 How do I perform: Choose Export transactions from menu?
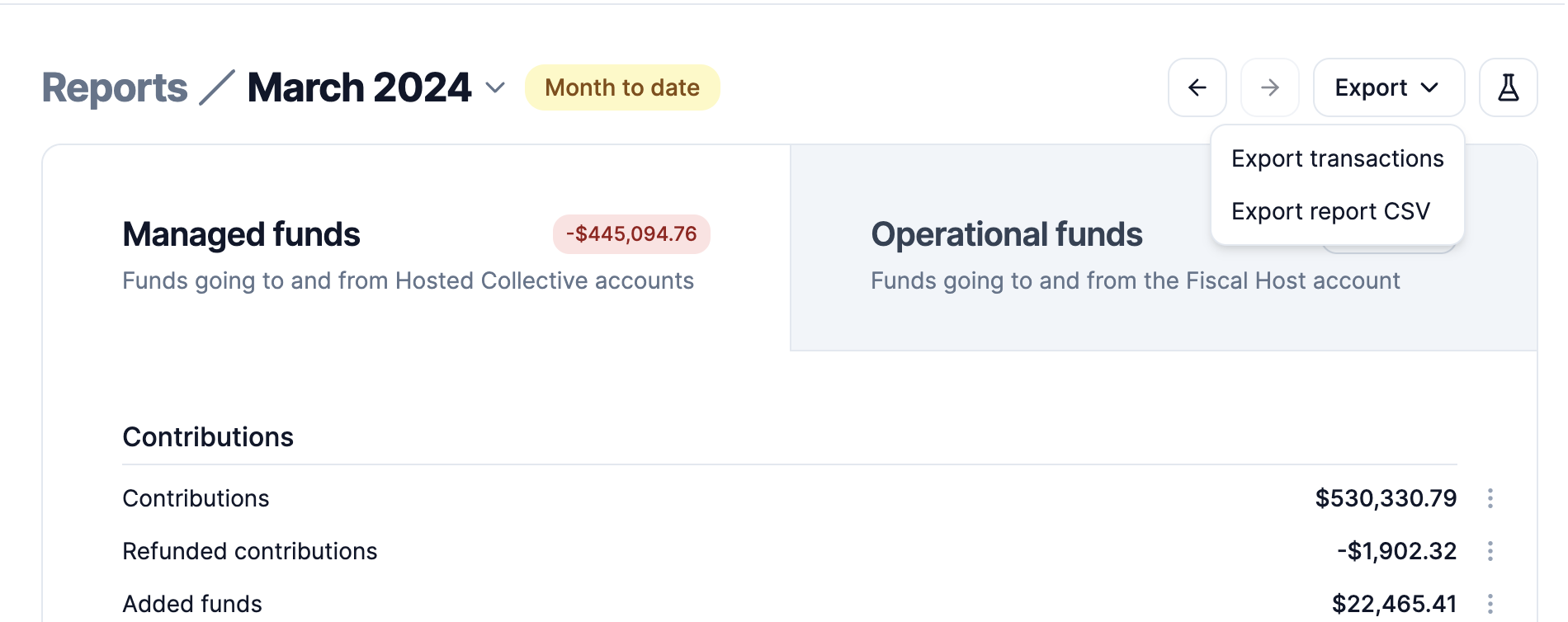click(1337, 158)
